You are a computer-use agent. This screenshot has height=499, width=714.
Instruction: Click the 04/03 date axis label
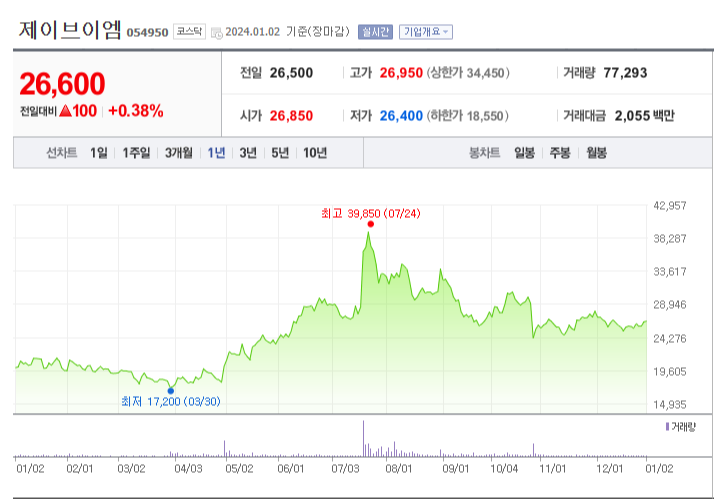pos(188,468)
